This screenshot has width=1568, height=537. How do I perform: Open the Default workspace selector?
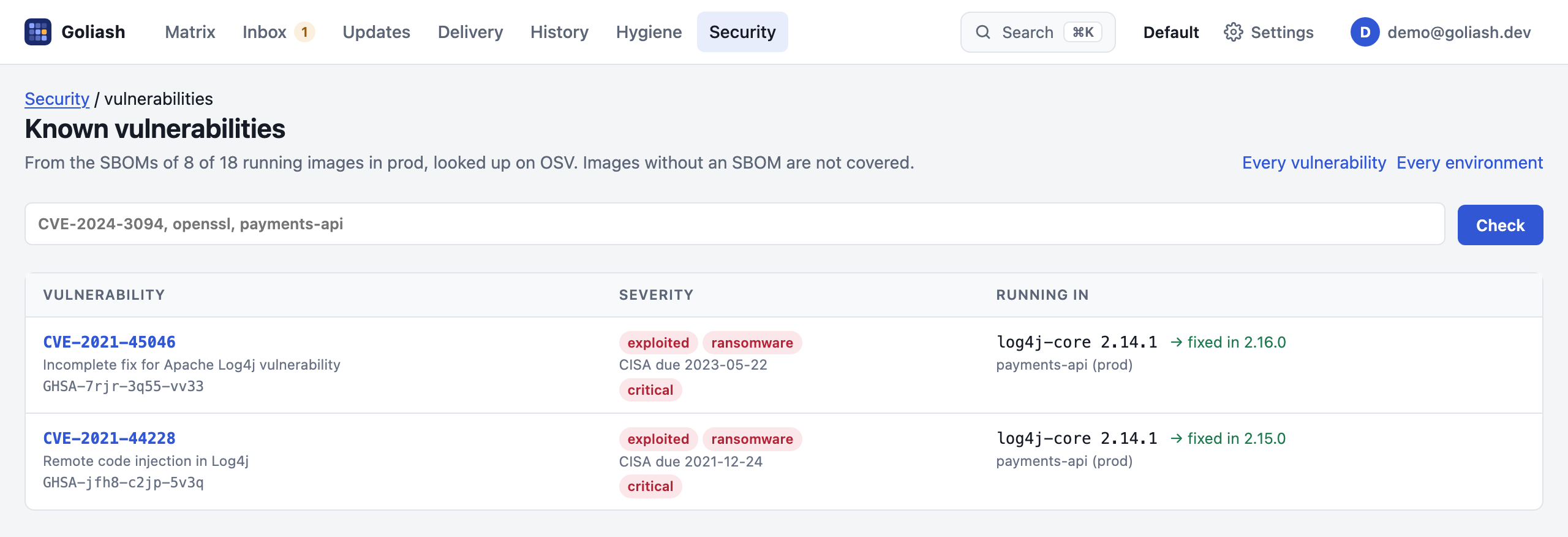pos(1170,32)
